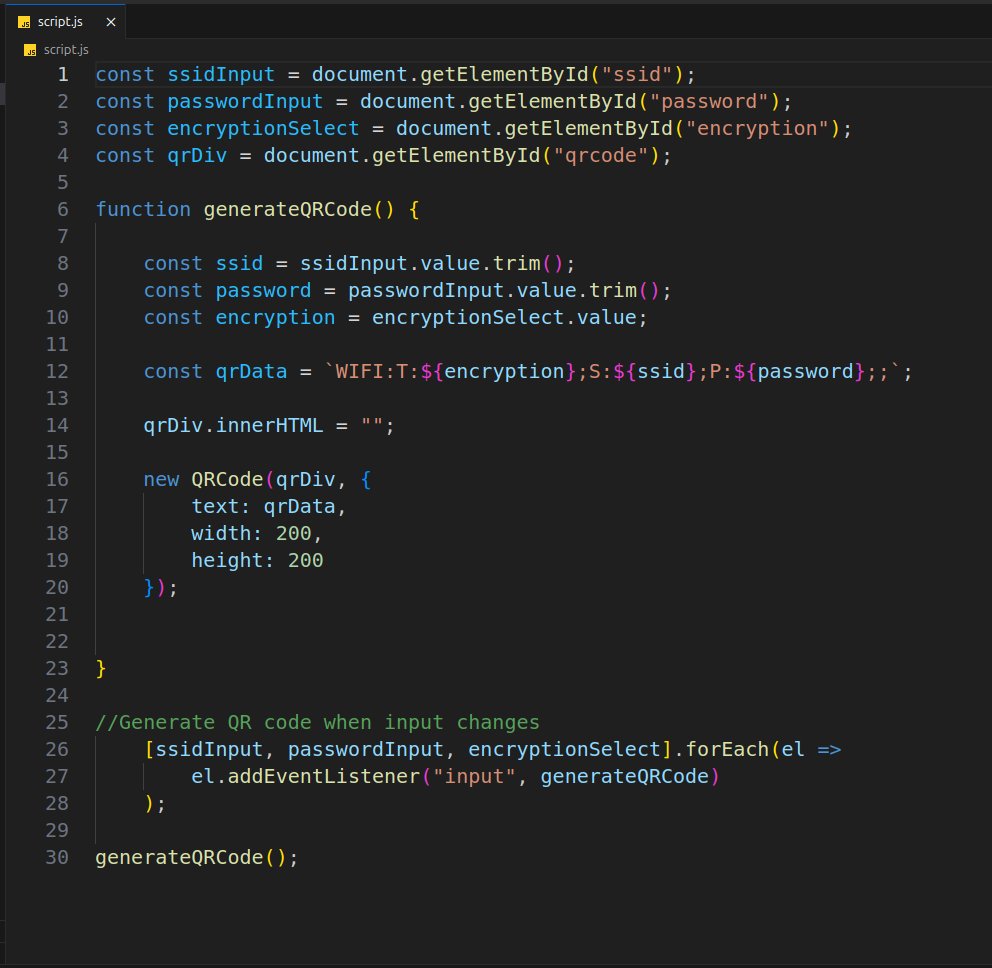Click forEach on line 26
992x968 pixels.
(x=727, y=750)
